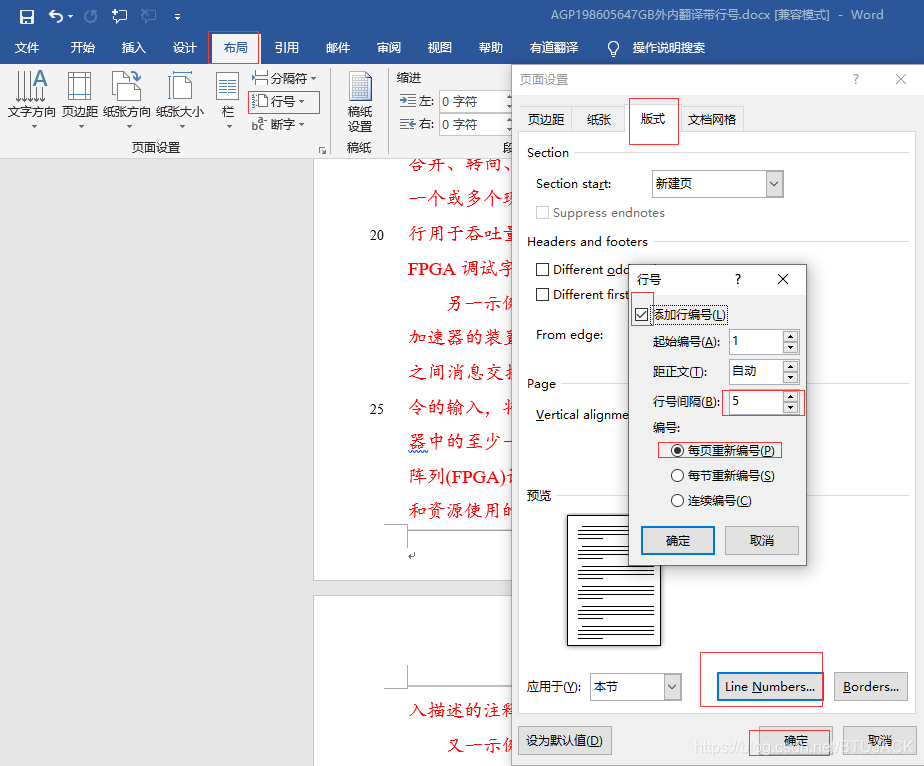Open the 纸张大小 paper size tool
This screenshot has height=766, width=924.
[x=180, y=99]
